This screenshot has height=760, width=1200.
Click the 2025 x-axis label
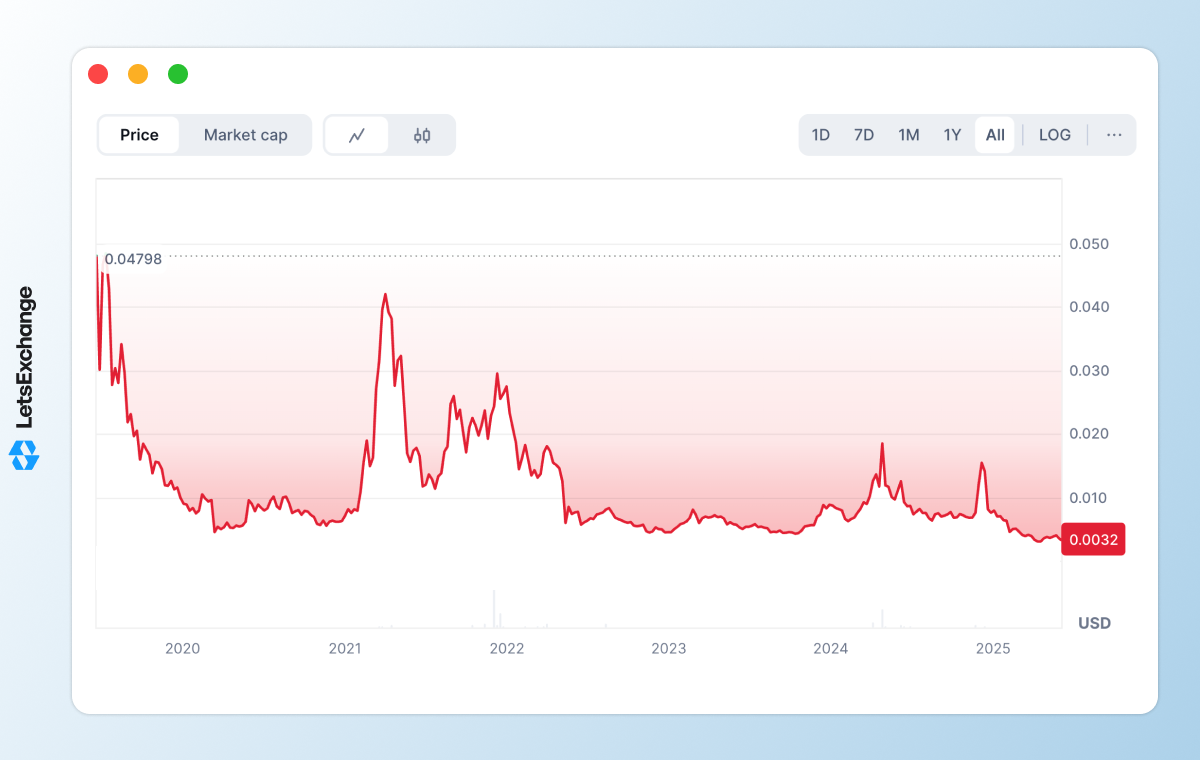[993, 648]
